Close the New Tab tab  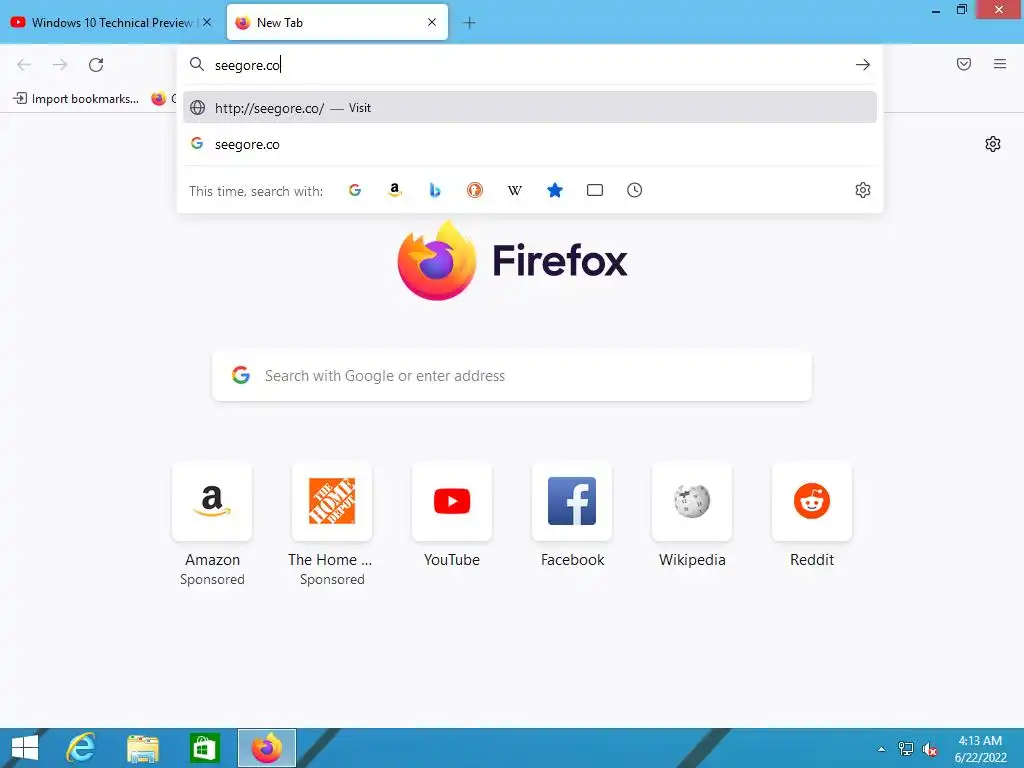pyautogui.click(x=432, y=22)
